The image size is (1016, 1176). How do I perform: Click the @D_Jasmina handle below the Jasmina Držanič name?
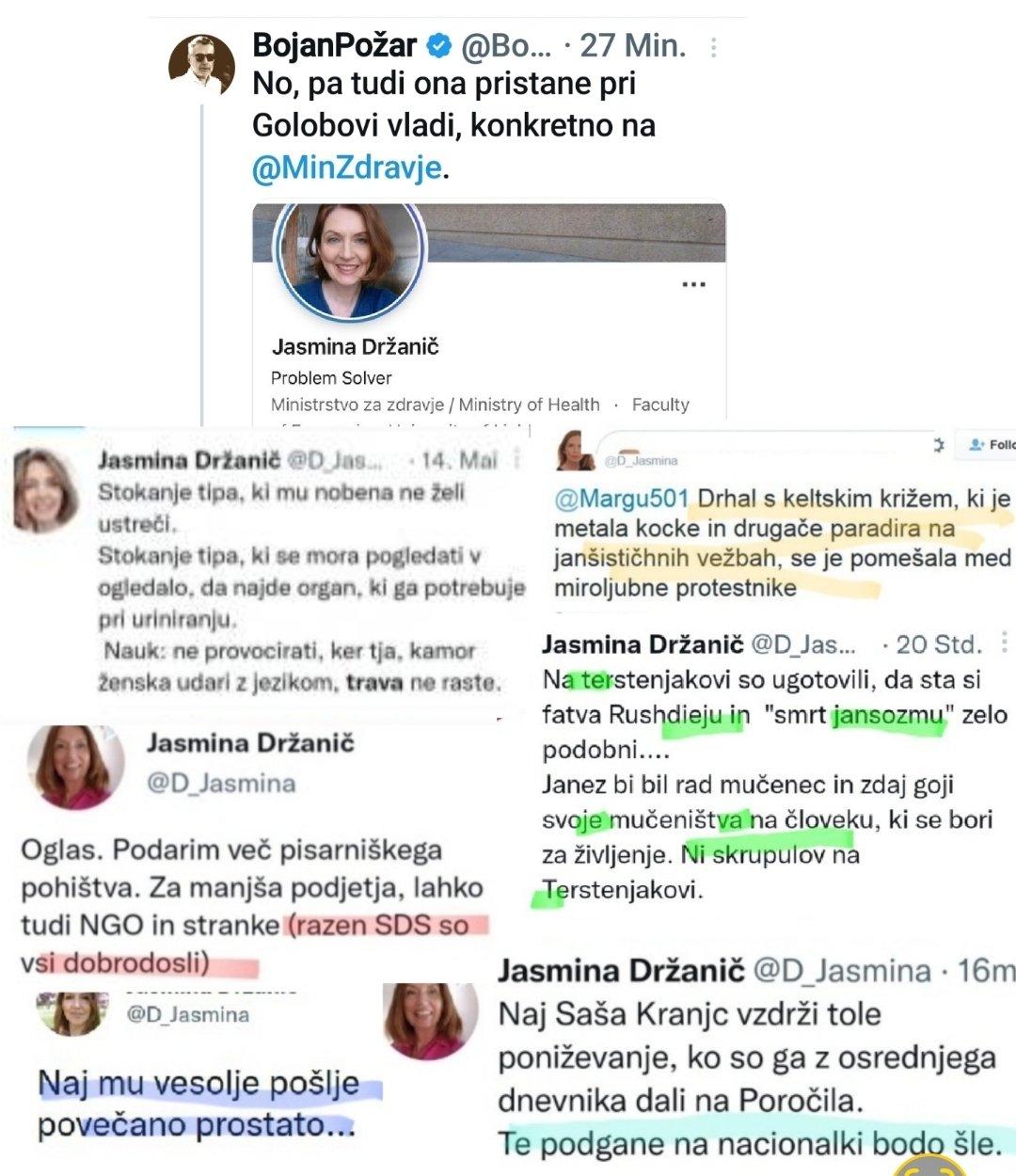coord(221,783)
